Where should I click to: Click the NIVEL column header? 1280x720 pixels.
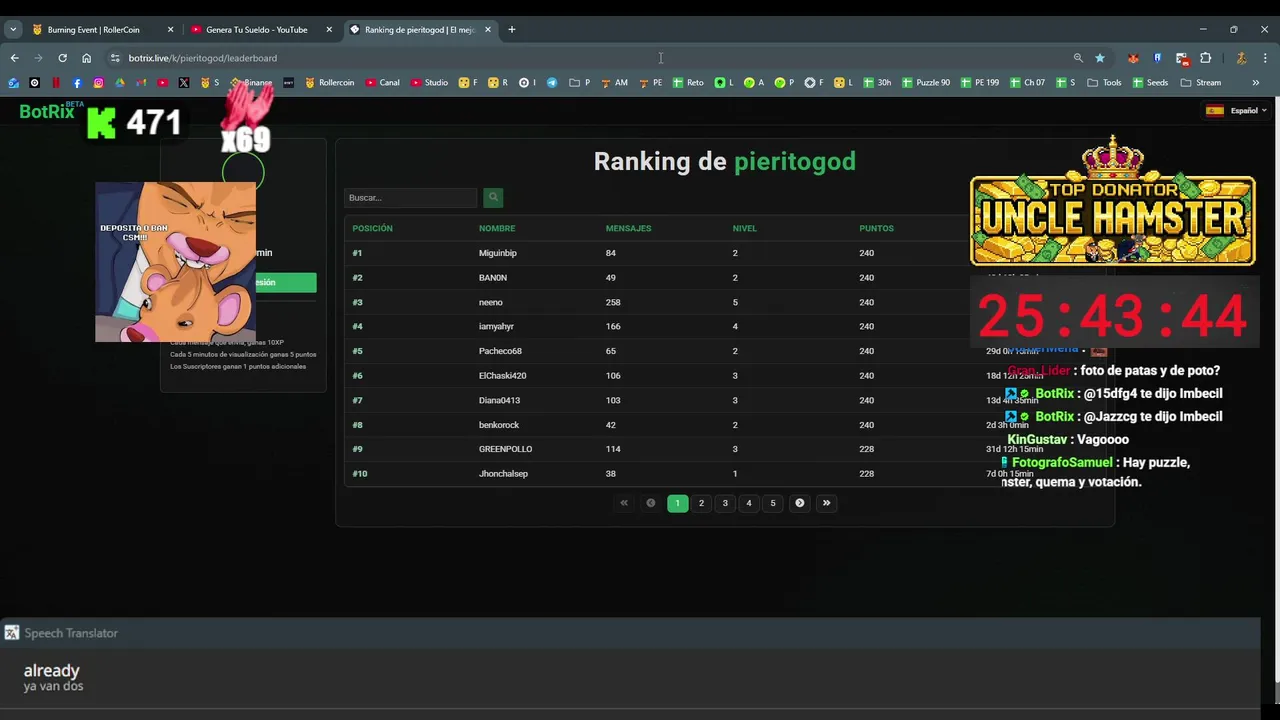coord(744,228)
